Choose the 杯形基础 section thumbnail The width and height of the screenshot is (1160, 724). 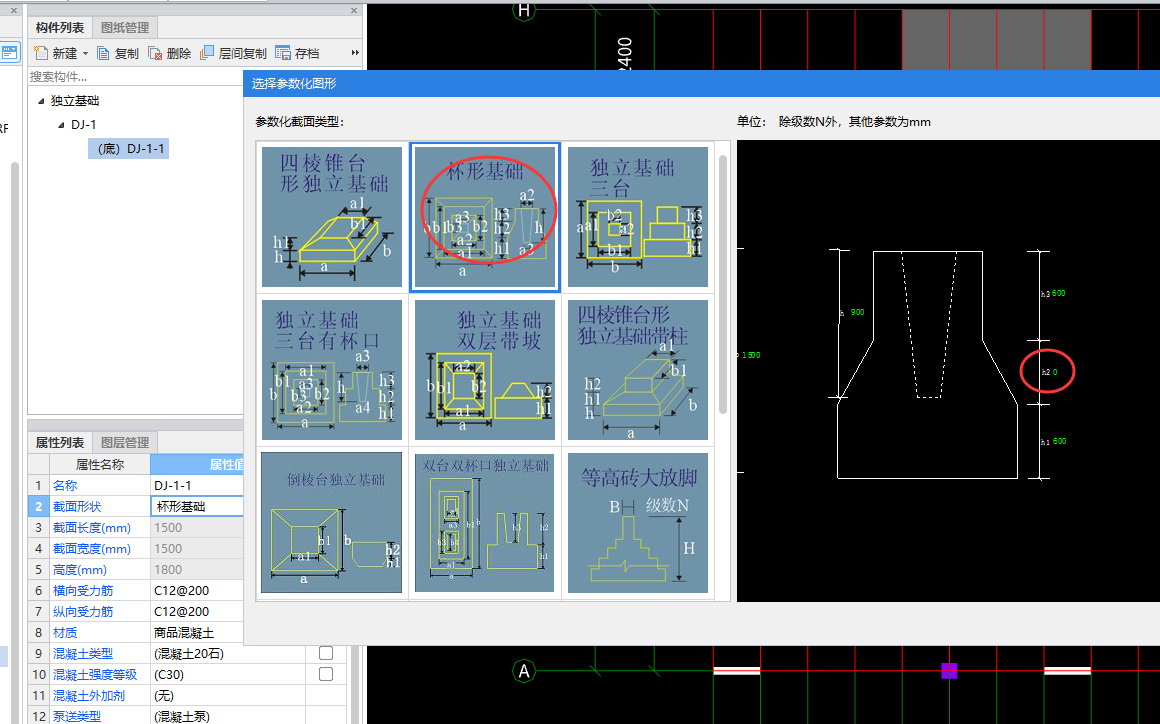[485, 217]
